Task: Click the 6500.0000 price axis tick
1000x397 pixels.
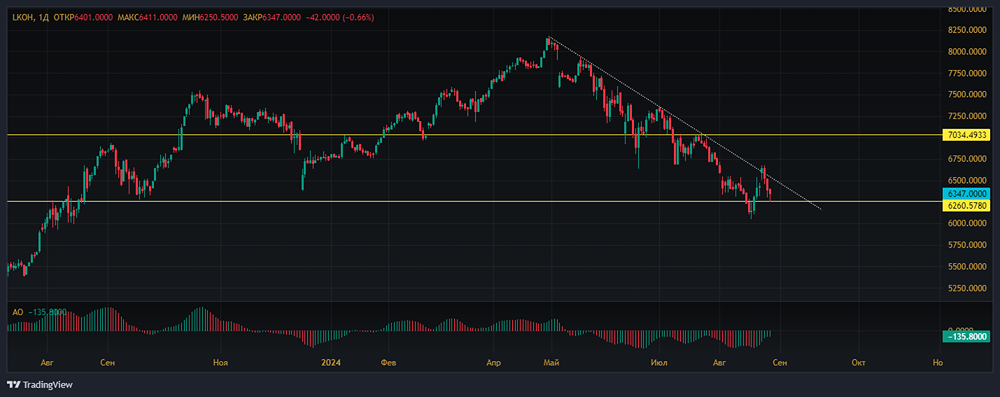Action: [x=967, y=181]
